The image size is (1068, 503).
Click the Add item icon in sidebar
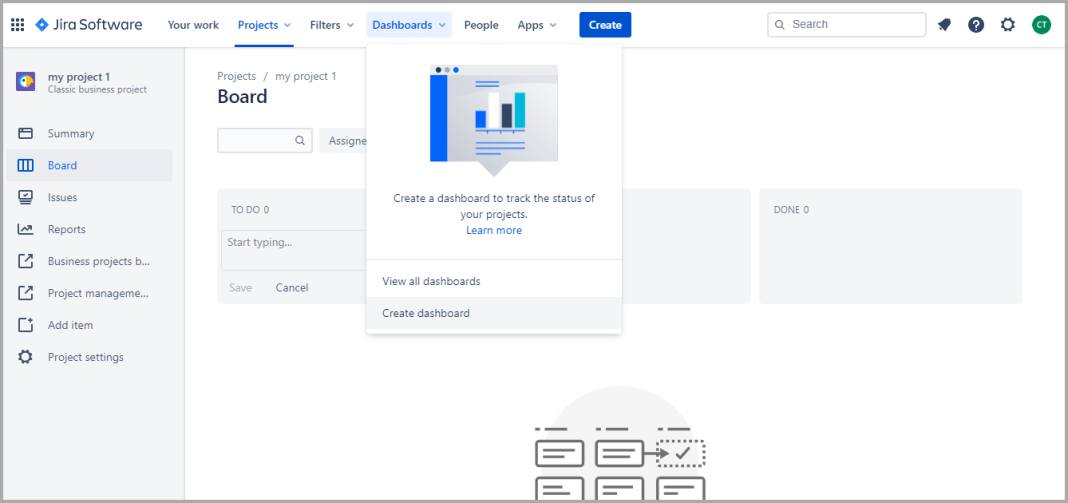pos(26,325)
